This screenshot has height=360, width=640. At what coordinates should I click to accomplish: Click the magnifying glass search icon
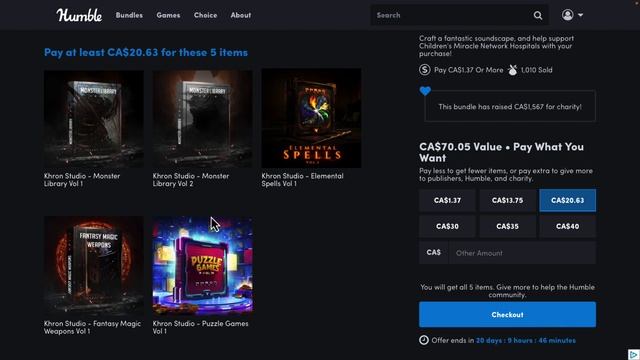(x=538, y=16)
